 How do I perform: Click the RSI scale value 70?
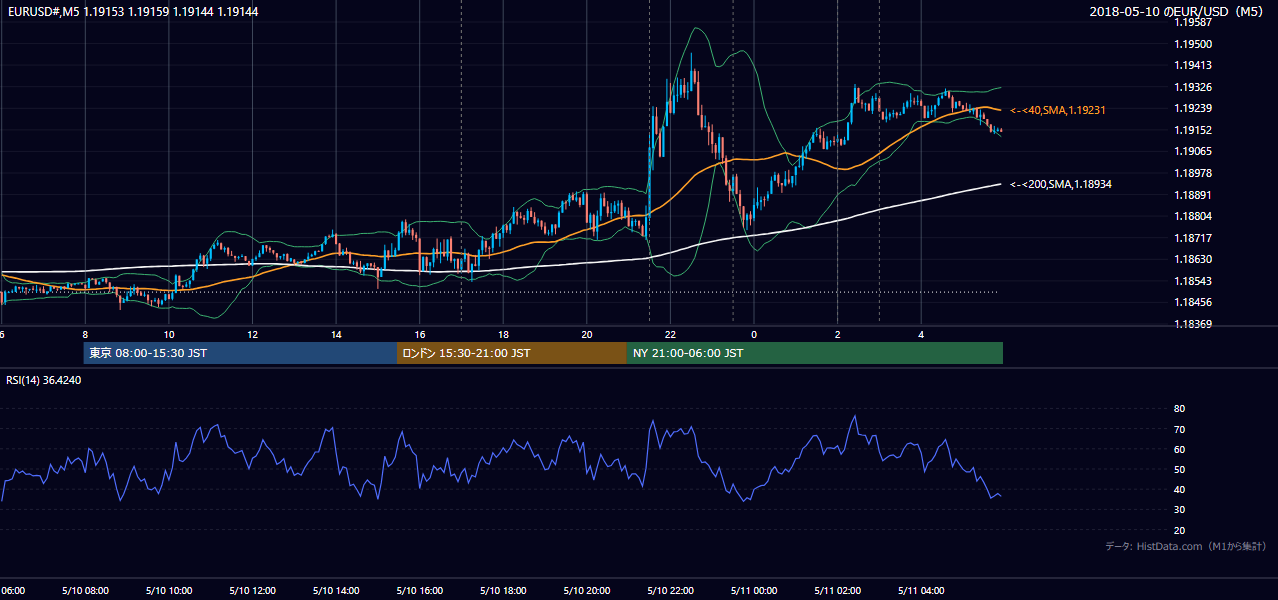pyautogui.click(x=1179, y=429)
